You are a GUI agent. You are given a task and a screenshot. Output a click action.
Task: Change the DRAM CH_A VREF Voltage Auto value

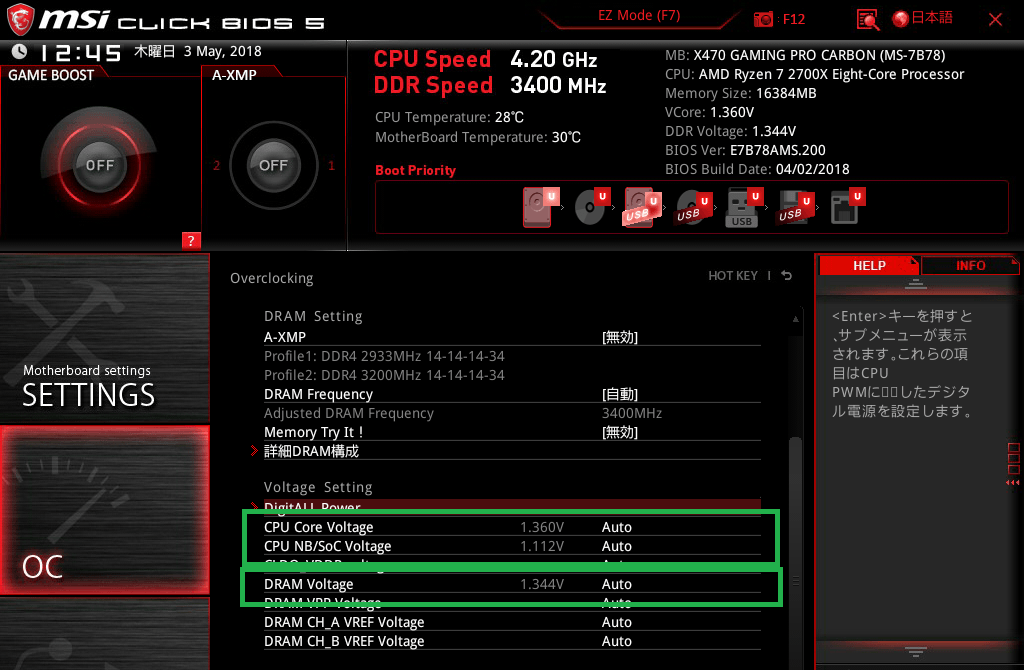[x=616, y=622]
